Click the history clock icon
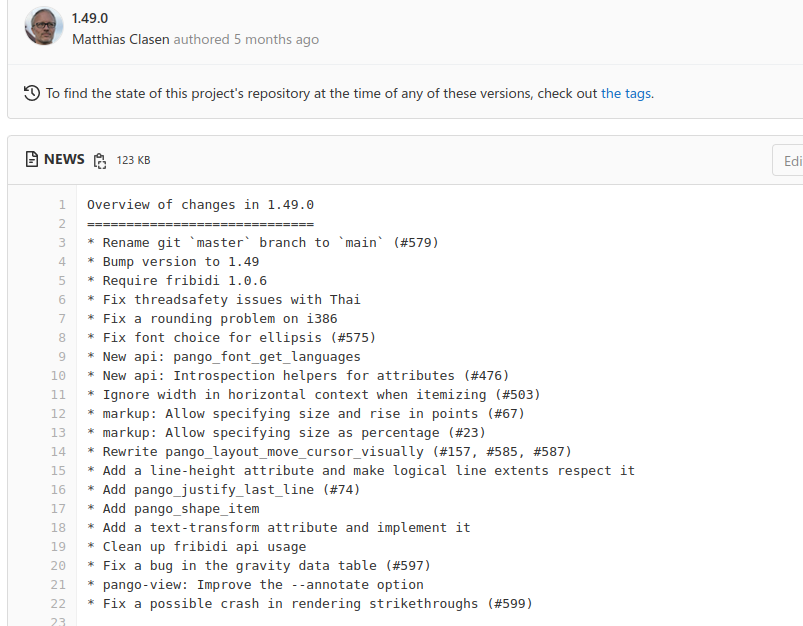The height and width of the screenshot is (626, 803). click(x=32, y=93)
